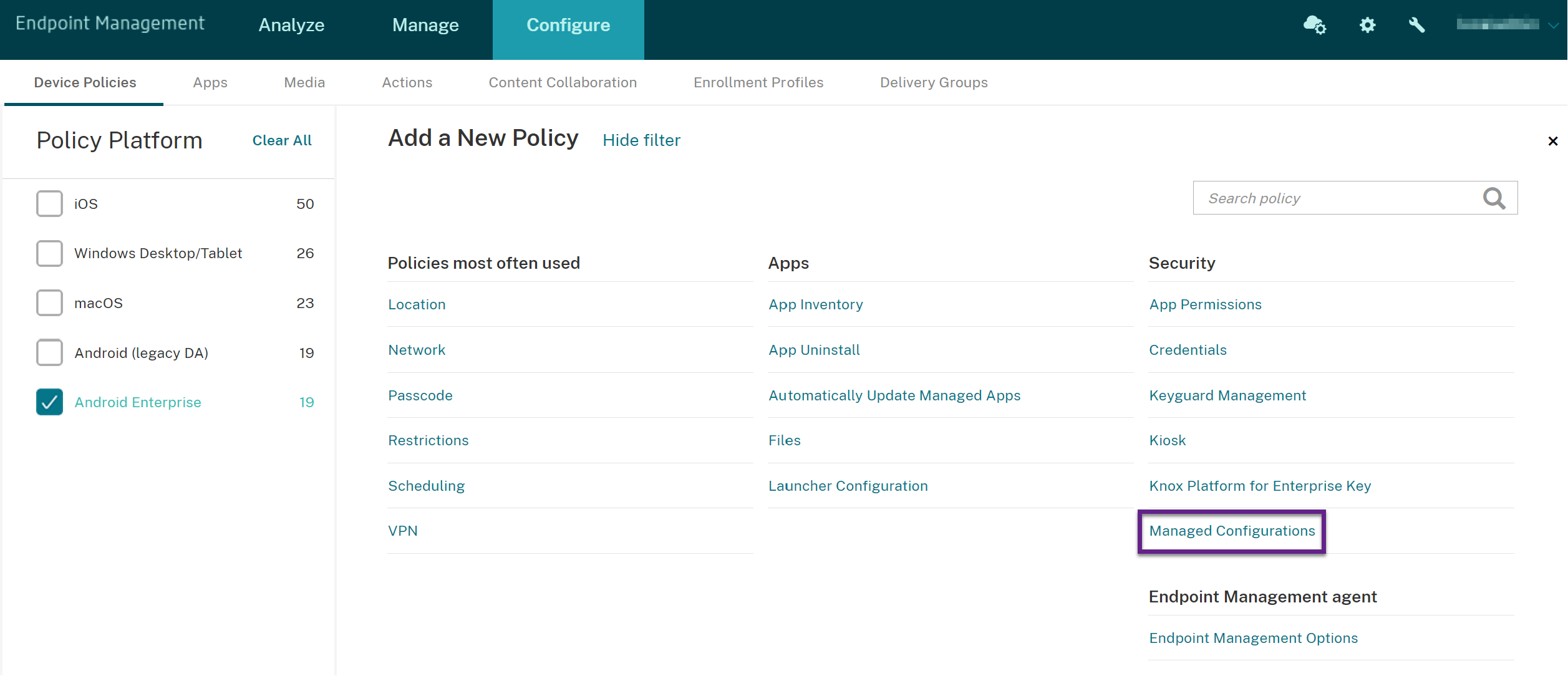Open Endpoint Management Options link

coord(1253,638)
